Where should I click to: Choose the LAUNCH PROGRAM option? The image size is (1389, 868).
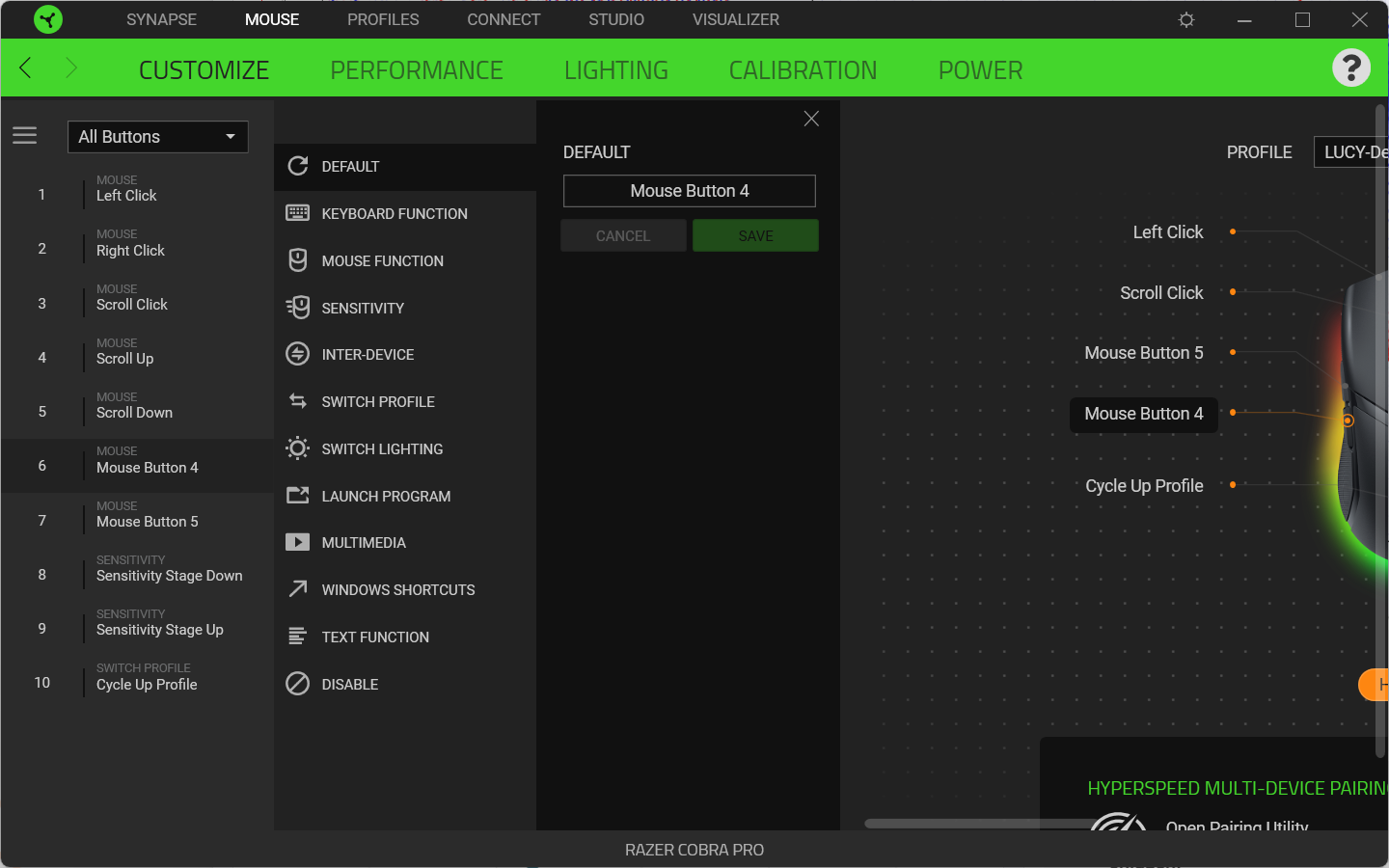coord(405,496)
